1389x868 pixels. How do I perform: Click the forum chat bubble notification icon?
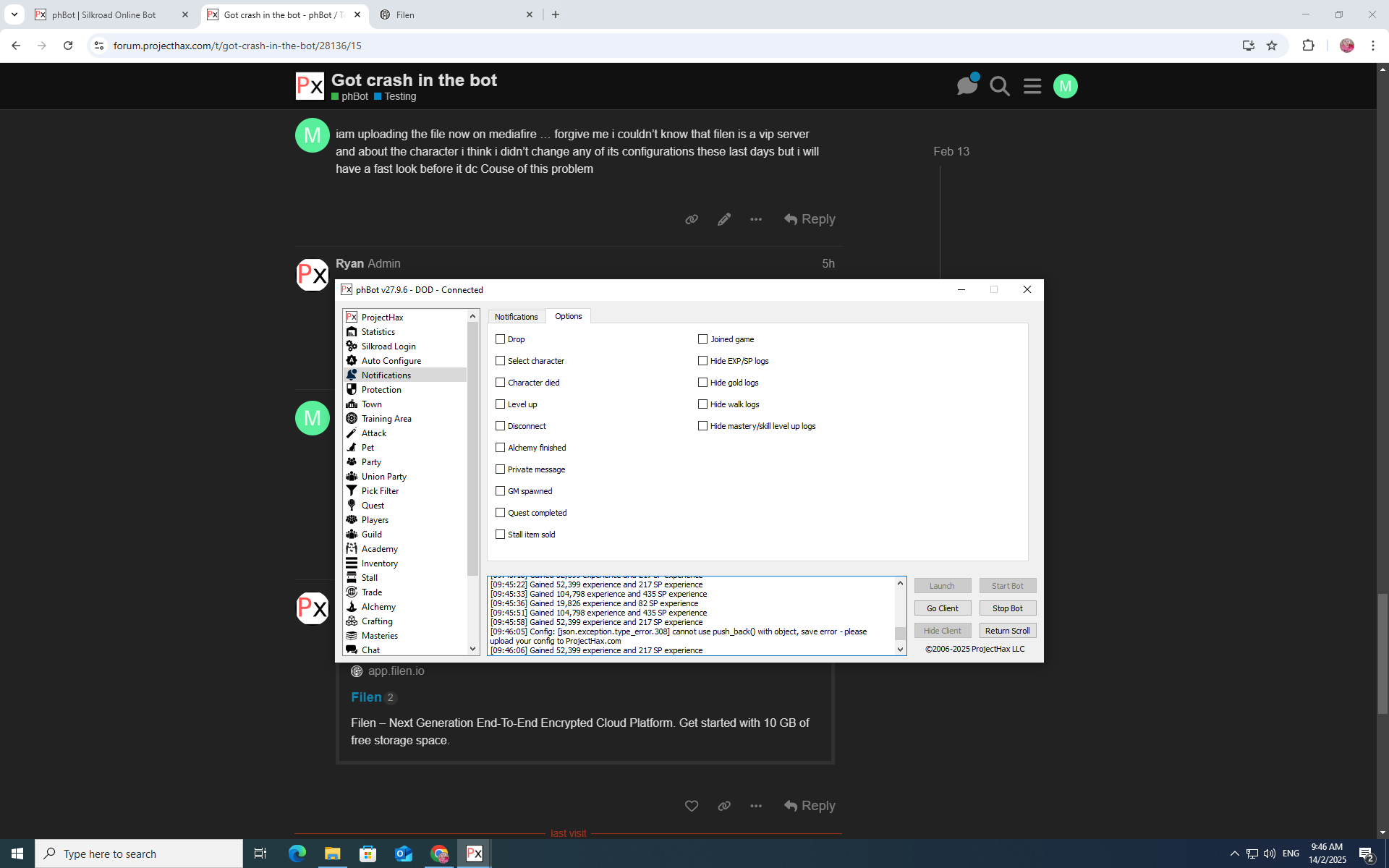(967, 86)
